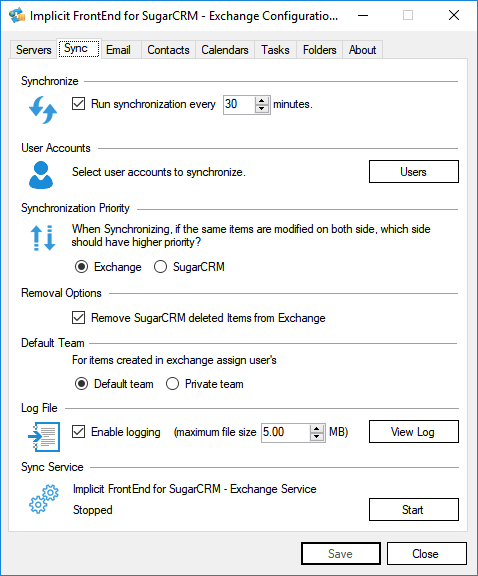Open the Calendars tab
Image resolution: width=478 pixels, height=576 pixels.
tap(224, 50)
